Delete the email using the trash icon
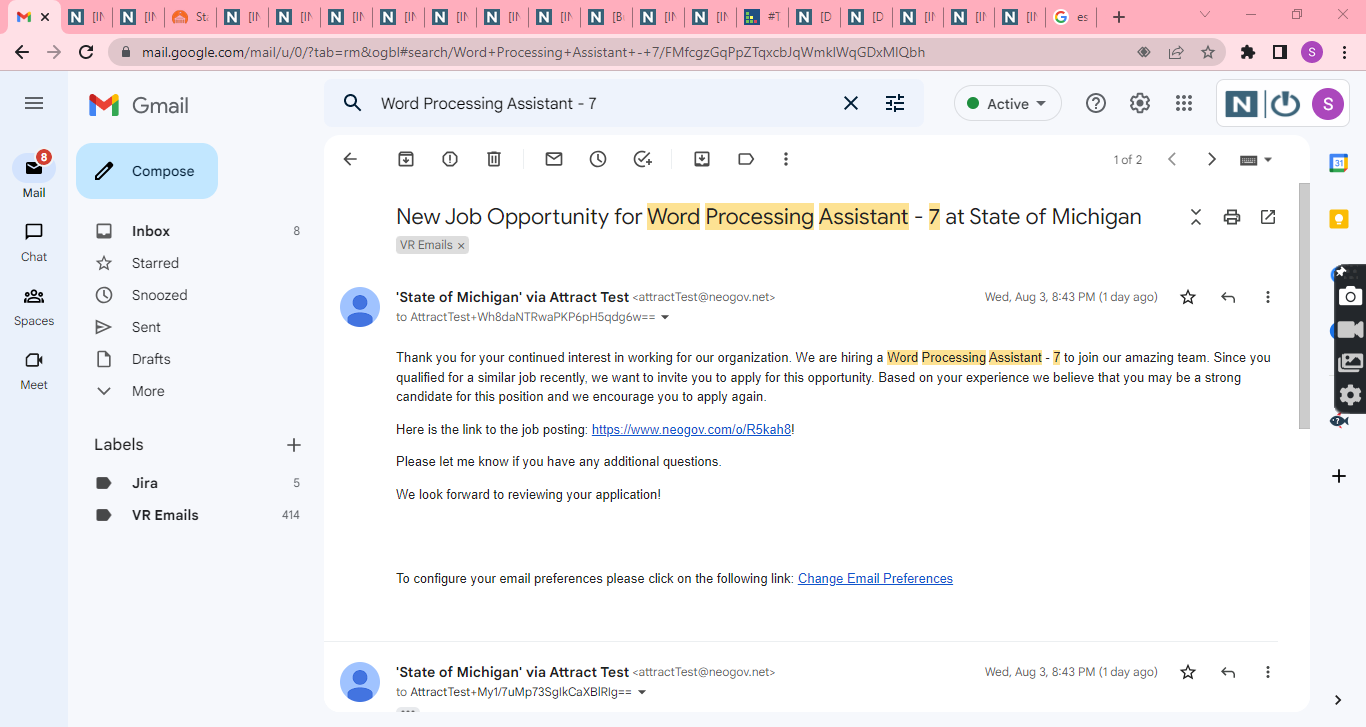 pos(494,159)
